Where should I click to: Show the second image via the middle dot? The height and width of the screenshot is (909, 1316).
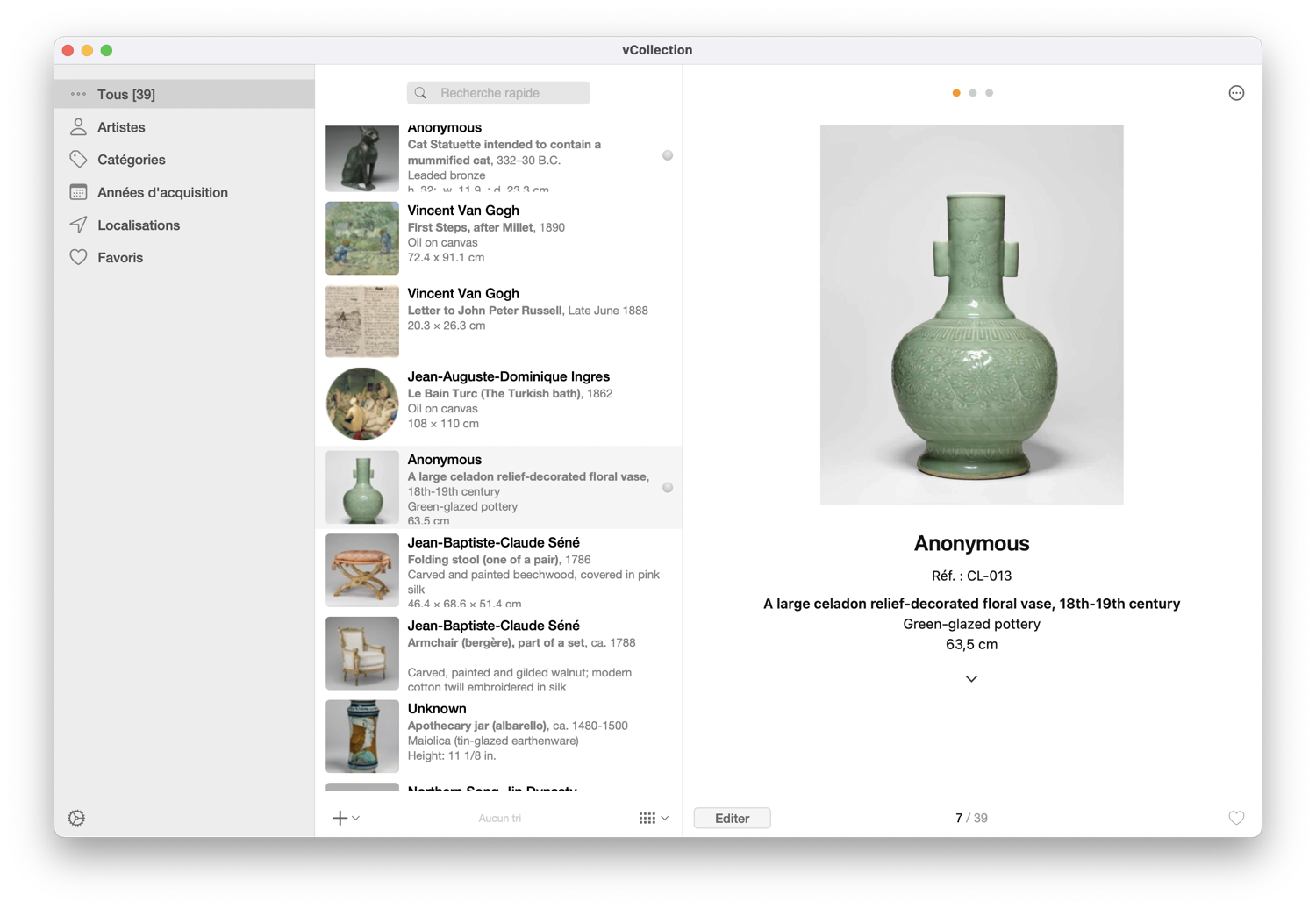click(x=972, y=93)
